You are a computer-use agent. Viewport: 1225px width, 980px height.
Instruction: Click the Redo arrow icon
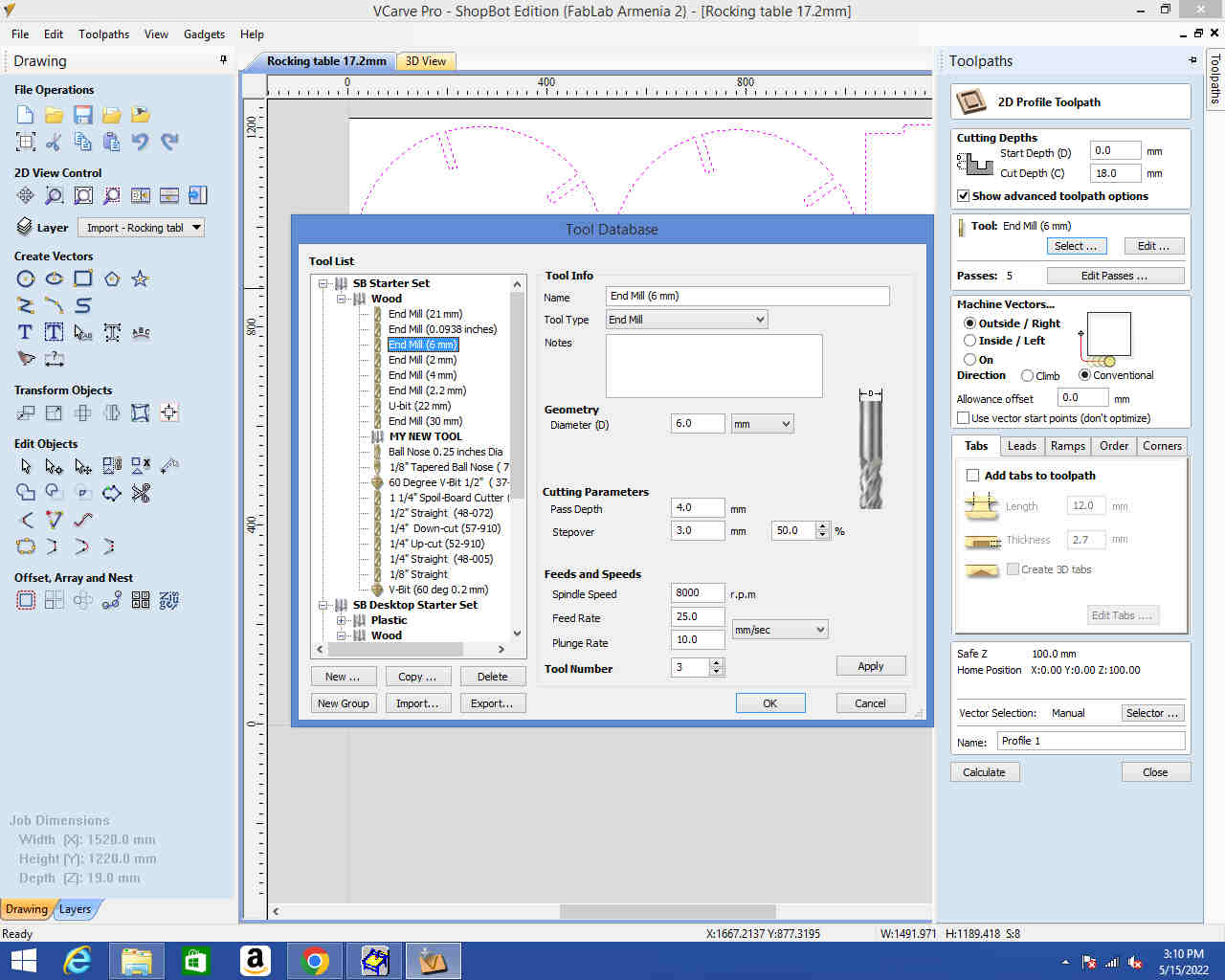169,142
